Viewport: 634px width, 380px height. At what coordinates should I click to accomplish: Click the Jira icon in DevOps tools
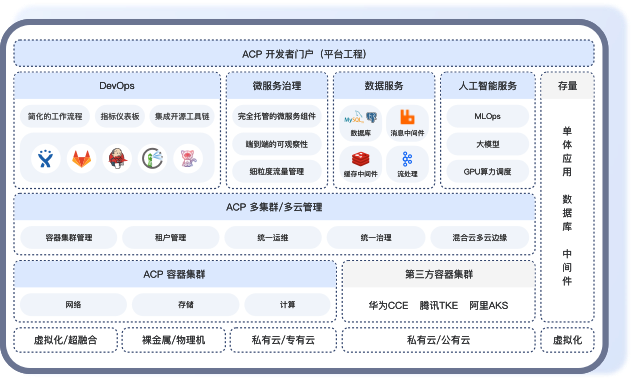click(x=46, y=158)
